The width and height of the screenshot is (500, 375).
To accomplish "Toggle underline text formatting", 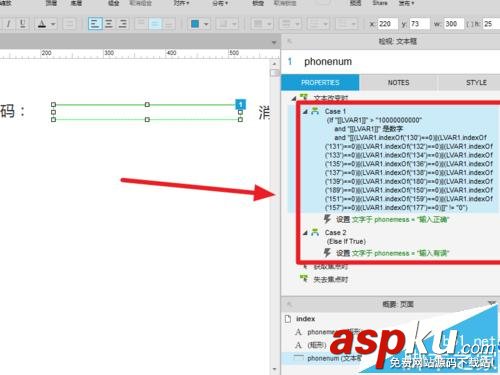I will point(22,24).
